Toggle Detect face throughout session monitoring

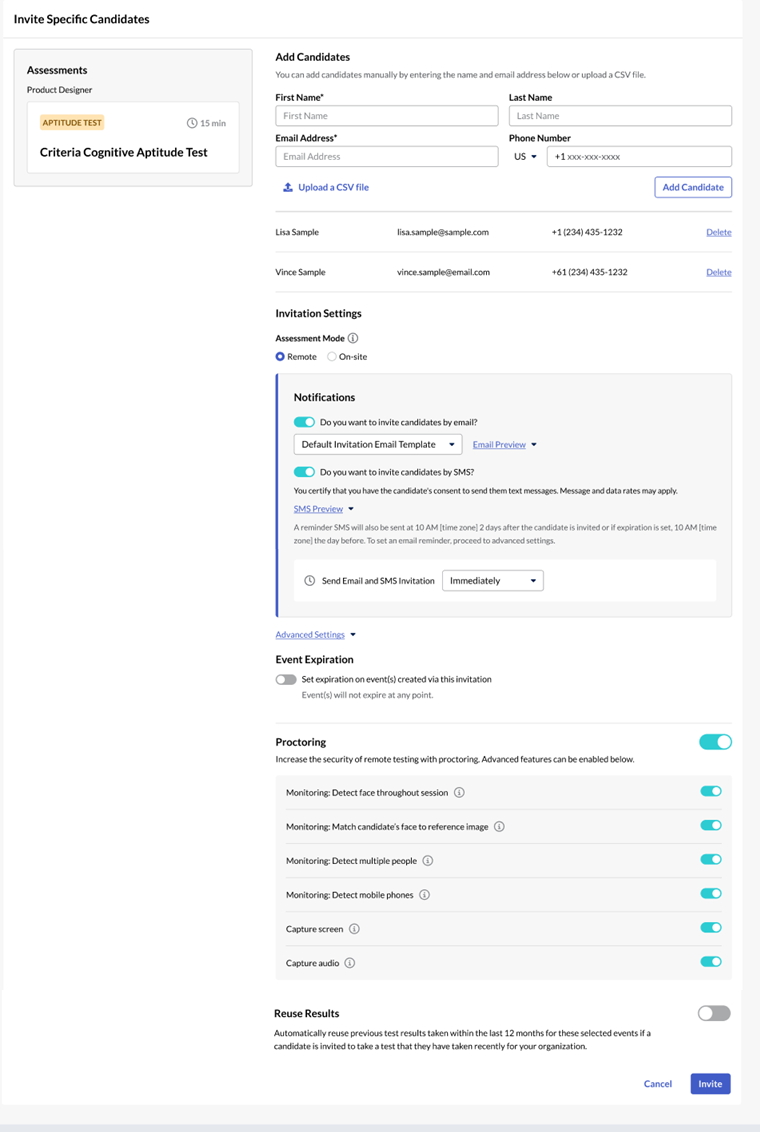point(711,791)
